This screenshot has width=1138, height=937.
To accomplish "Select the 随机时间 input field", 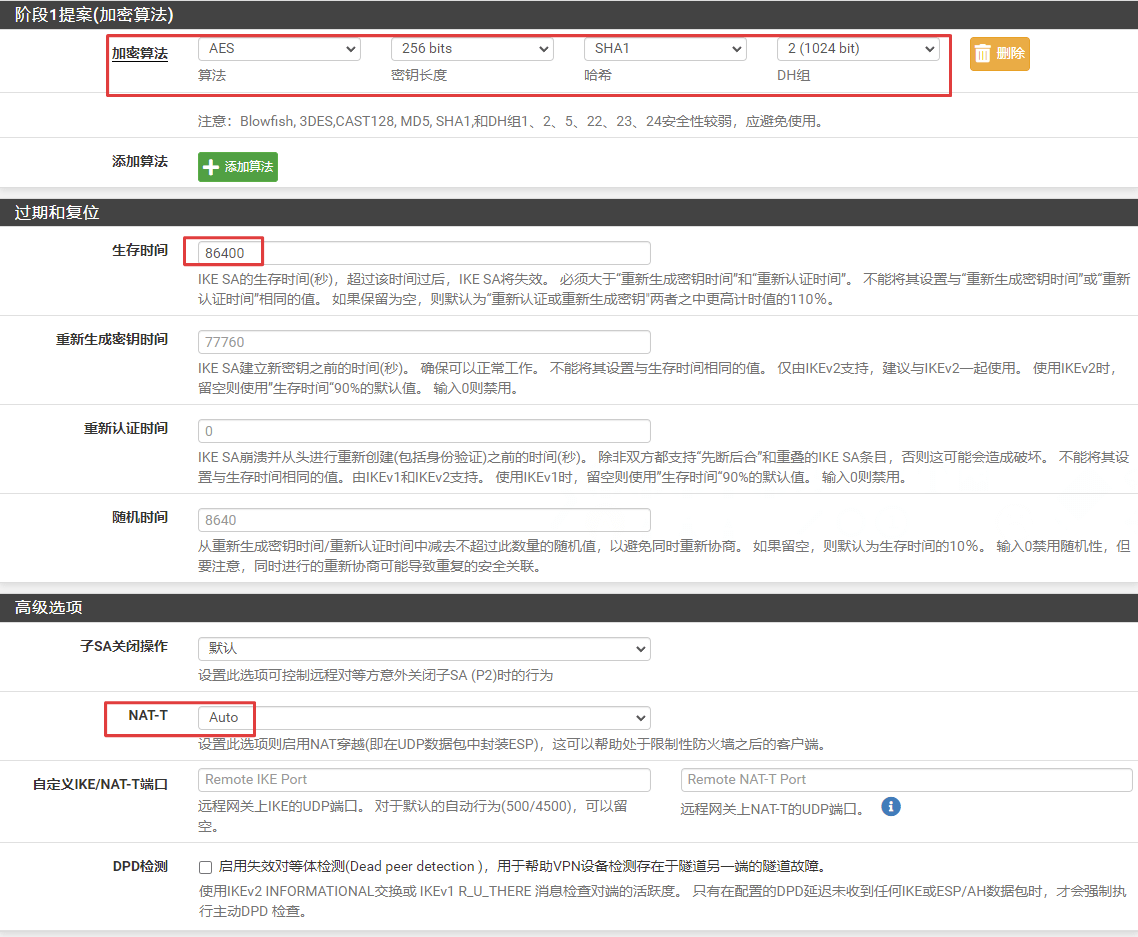I will click(x=424, y=520).
